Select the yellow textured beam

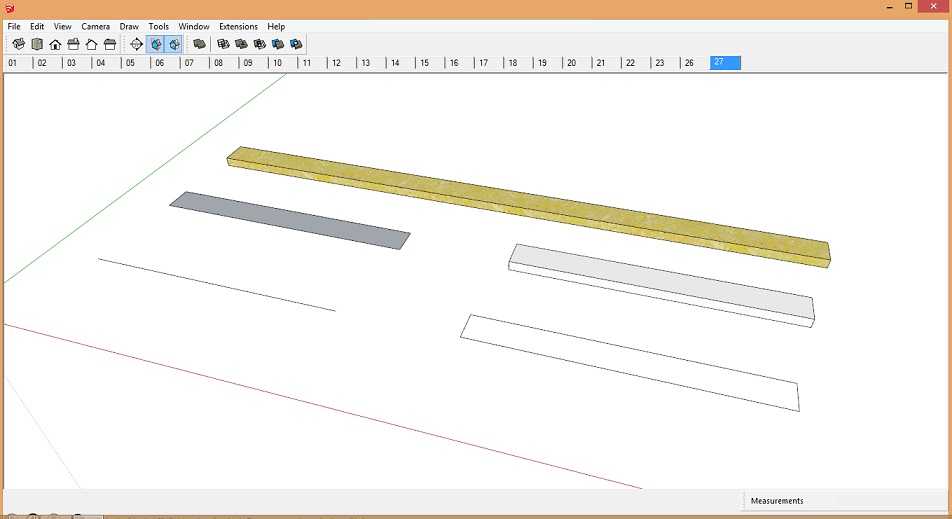[x=528, y=203]
